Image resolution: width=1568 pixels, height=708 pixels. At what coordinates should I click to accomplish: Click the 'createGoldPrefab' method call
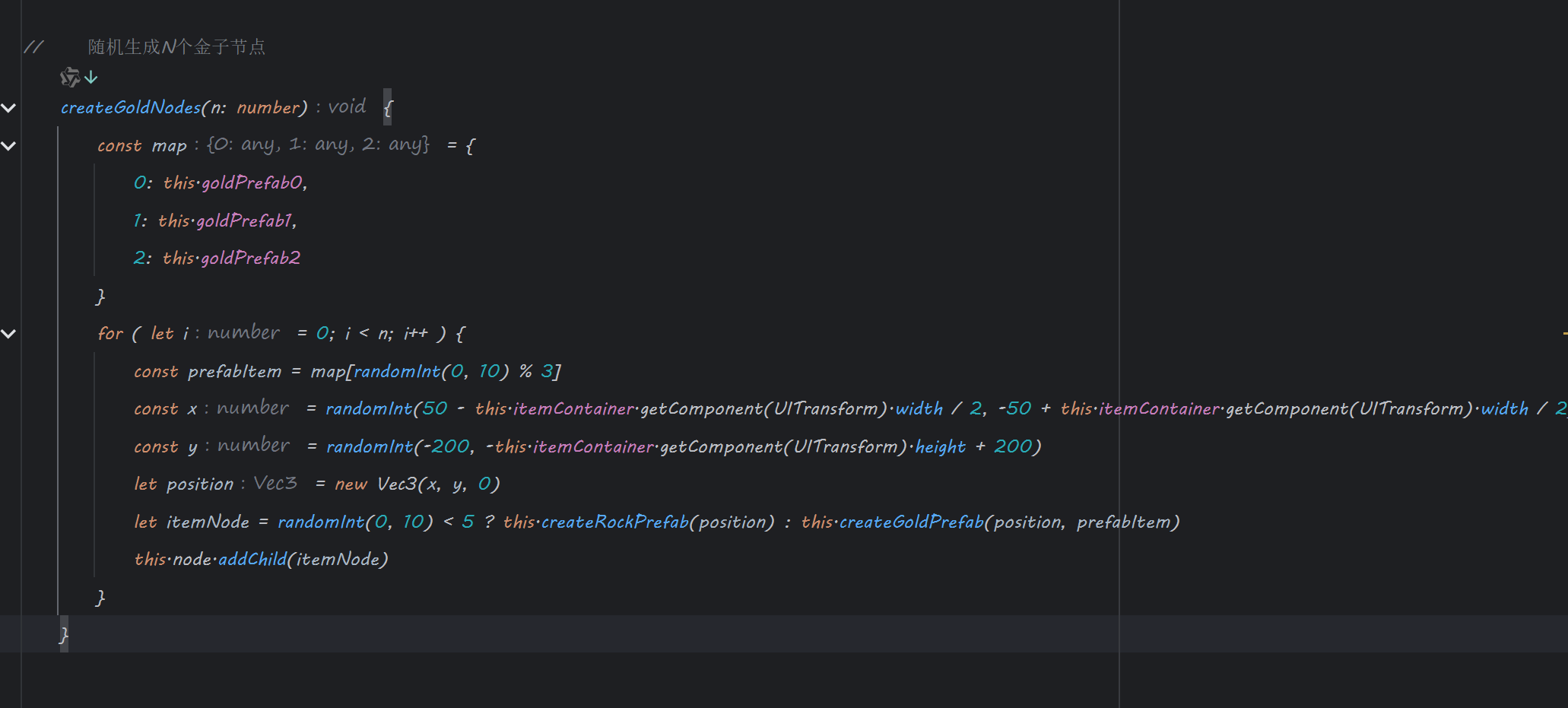(x=911, y=522)
